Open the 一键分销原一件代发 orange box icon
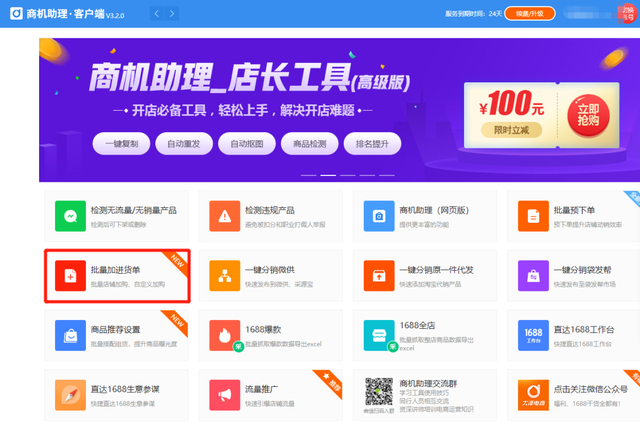This screenshot has height=426, width=640. [379, 275]
